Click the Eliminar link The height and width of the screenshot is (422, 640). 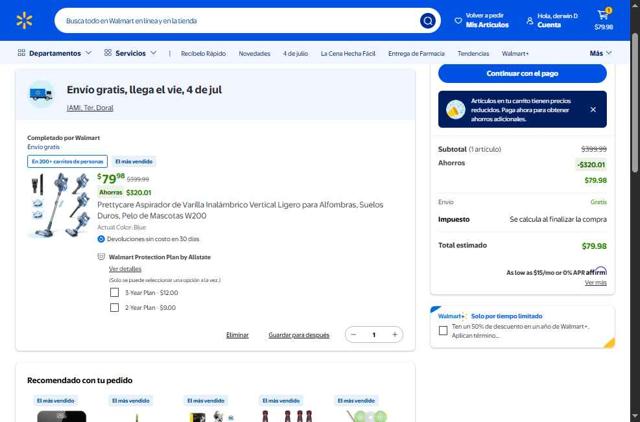click(238, 335)
